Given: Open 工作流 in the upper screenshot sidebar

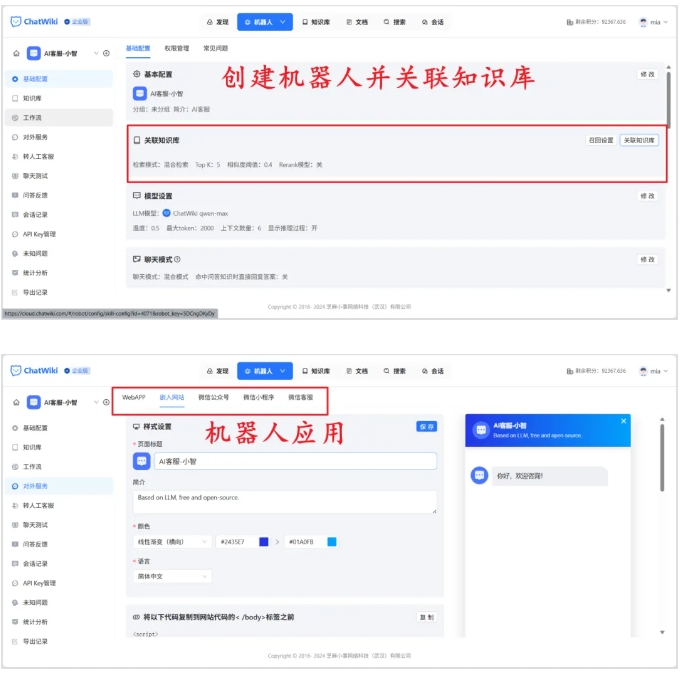Looking at the screenshot, I should point(59,118).
